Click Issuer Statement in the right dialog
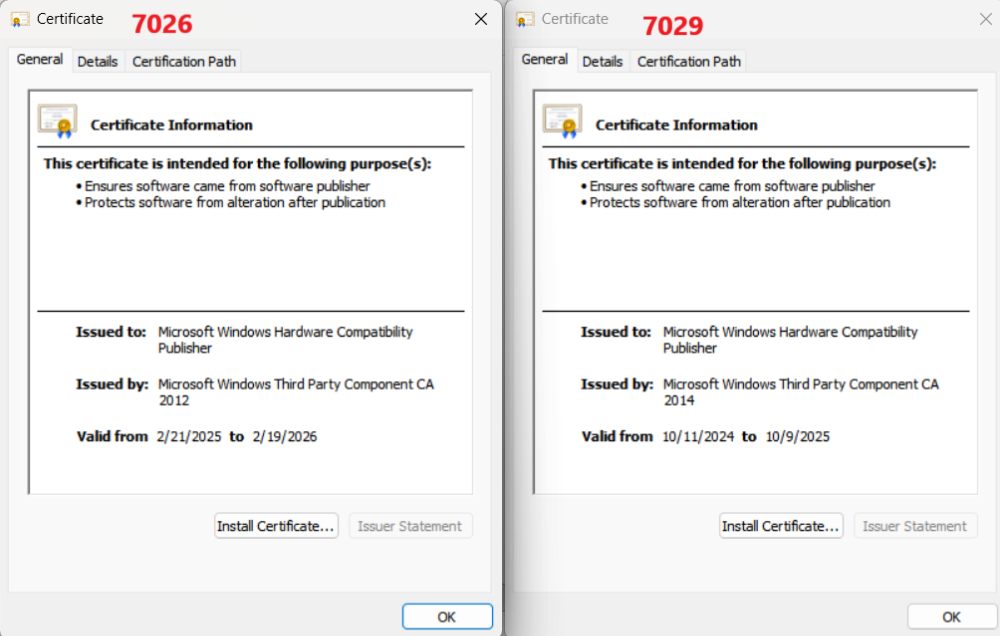The height and width of the screenshot is (636, 1000). (915, 526)
